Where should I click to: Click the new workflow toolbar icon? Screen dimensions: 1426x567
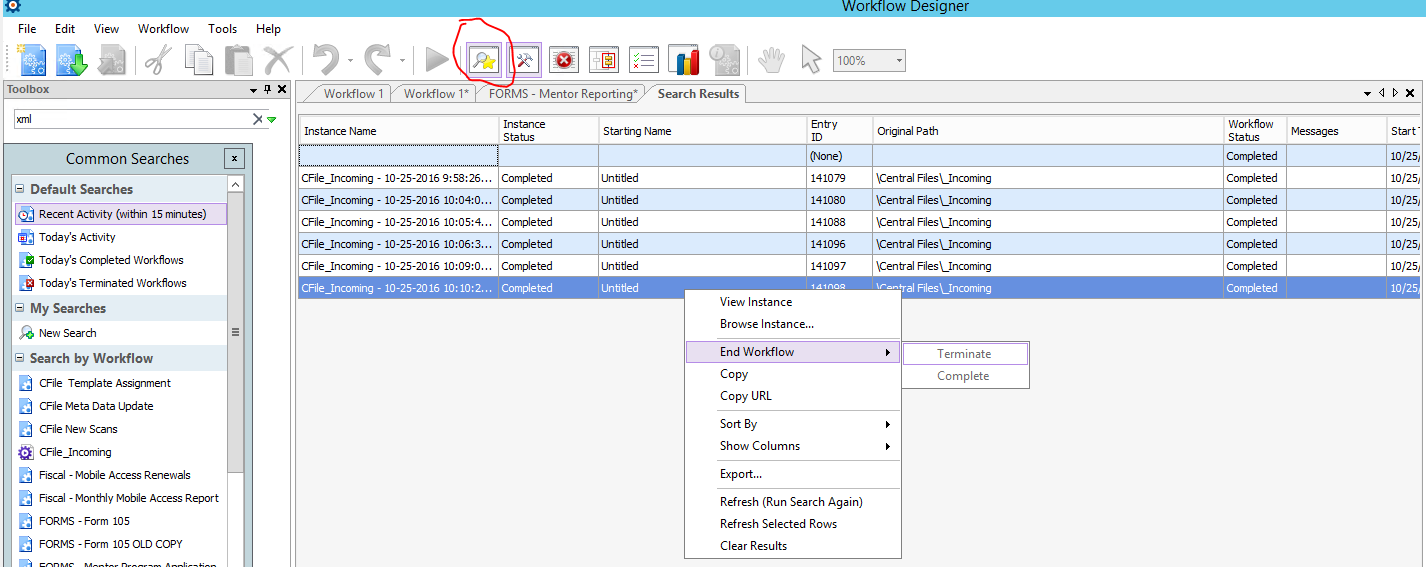(x=33, y=60)
